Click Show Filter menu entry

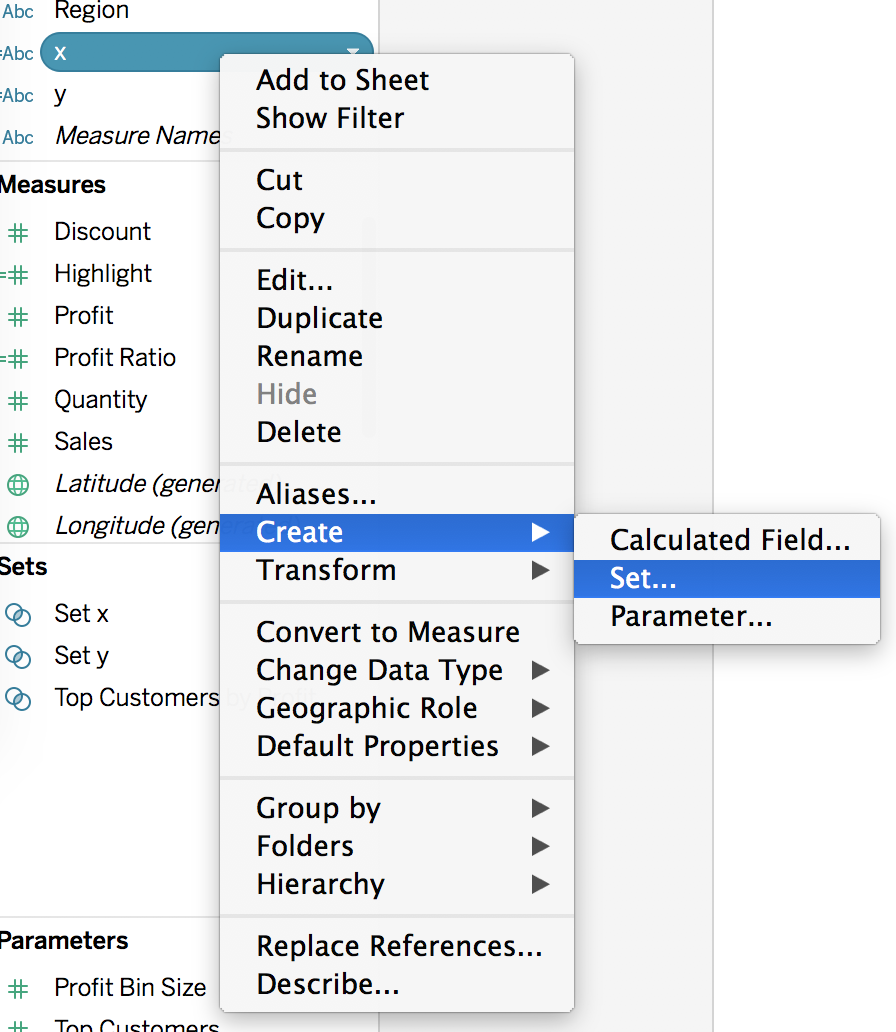click(330, 118)
